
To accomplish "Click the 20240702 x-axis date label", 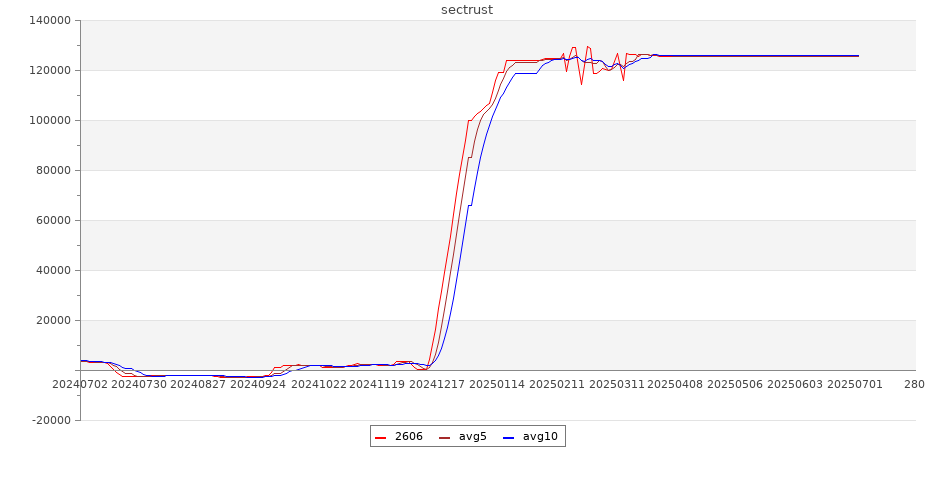I will click(x=80, y=384).
